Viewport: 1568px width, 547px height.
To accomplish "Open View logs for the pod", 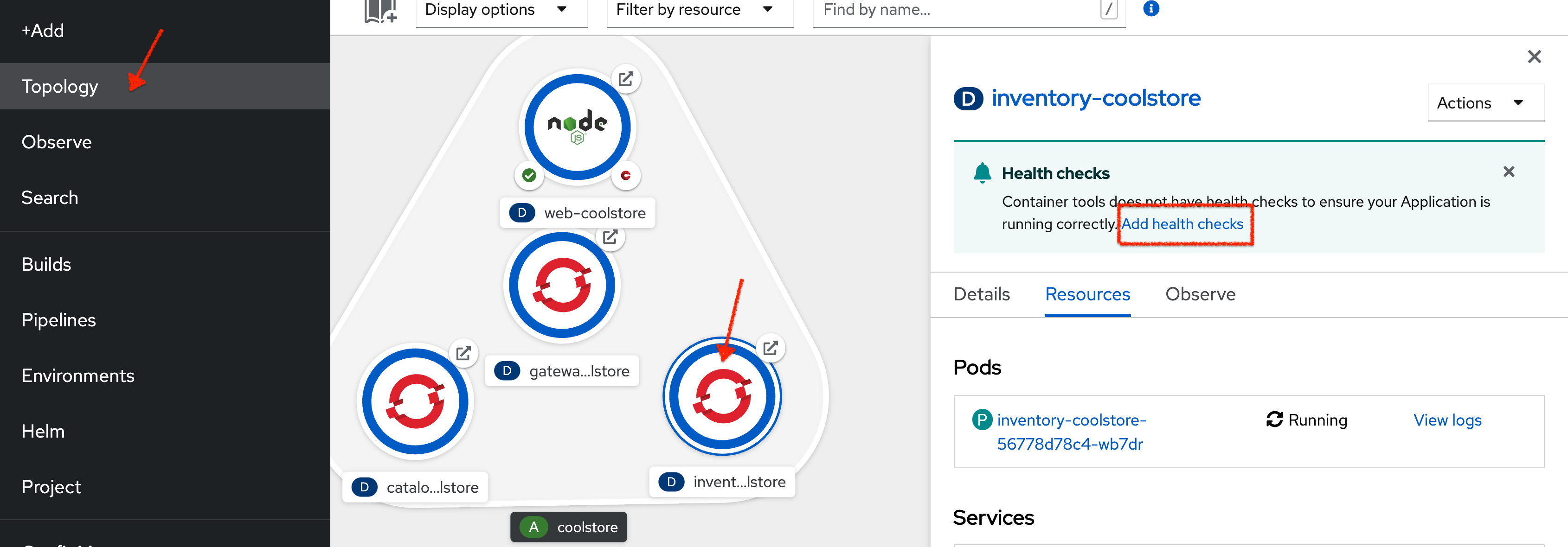I will coord(1447,420).
